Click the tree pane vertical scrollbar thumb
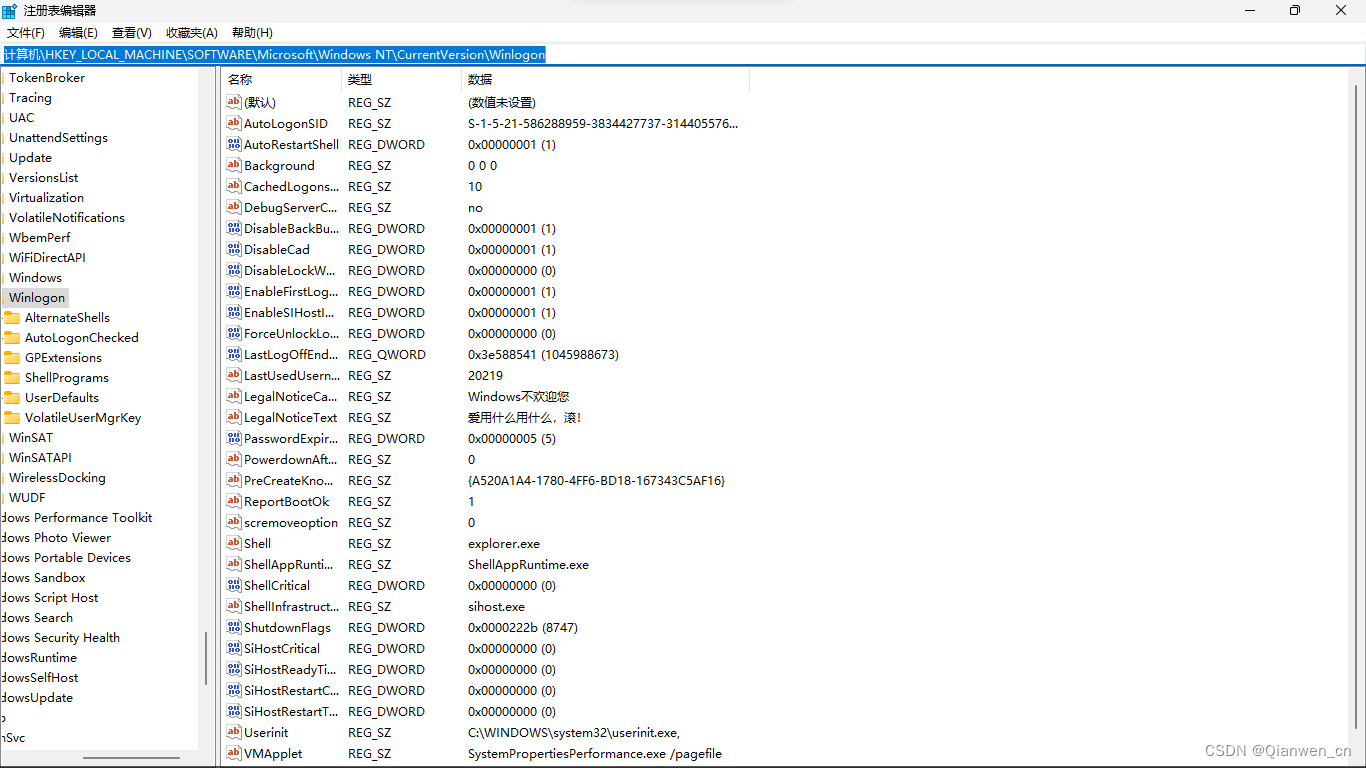The height and width of the screenshot is (768, 1366). pyautogui.click(x=207, y=658)
